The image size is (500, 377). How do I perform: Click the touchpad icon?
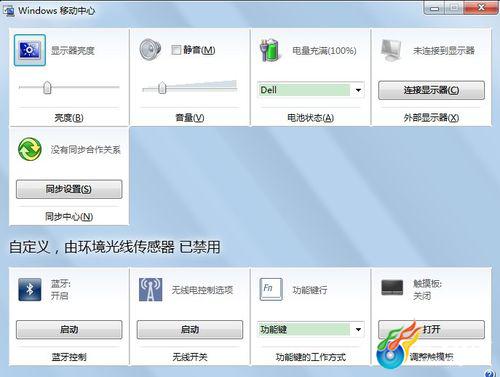392,288
